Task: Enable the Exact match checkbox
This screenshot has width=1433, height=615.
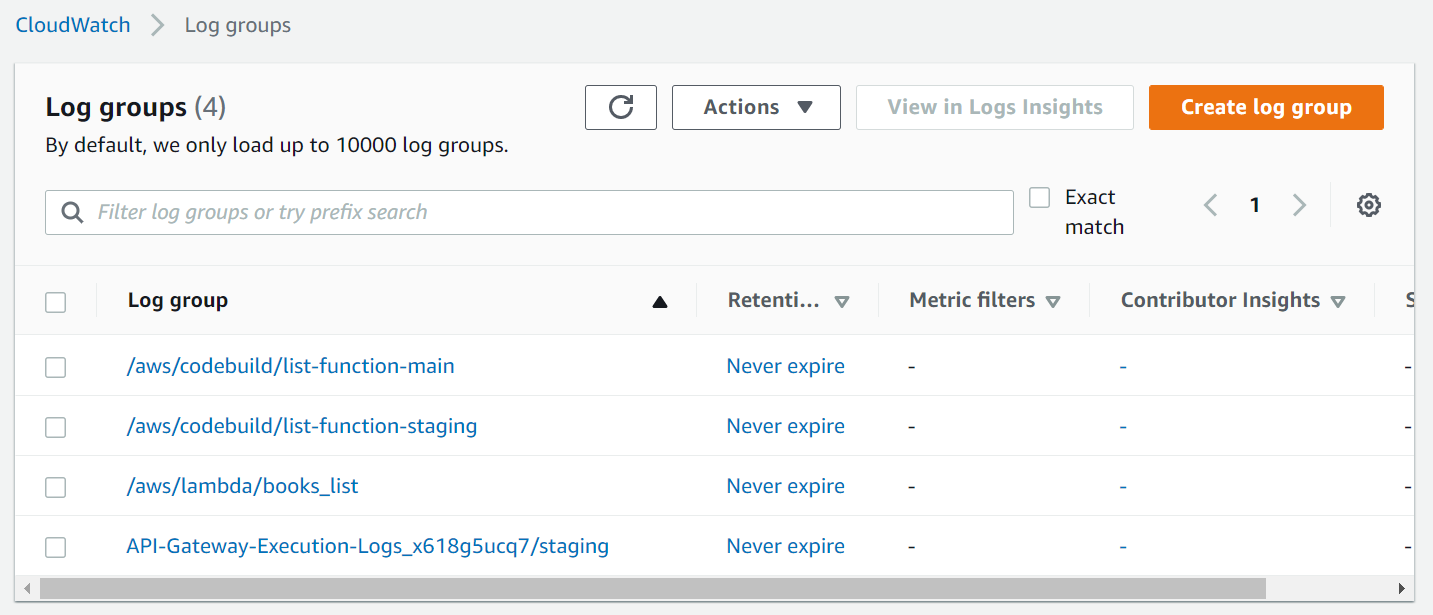Action: coord(1040,197)
